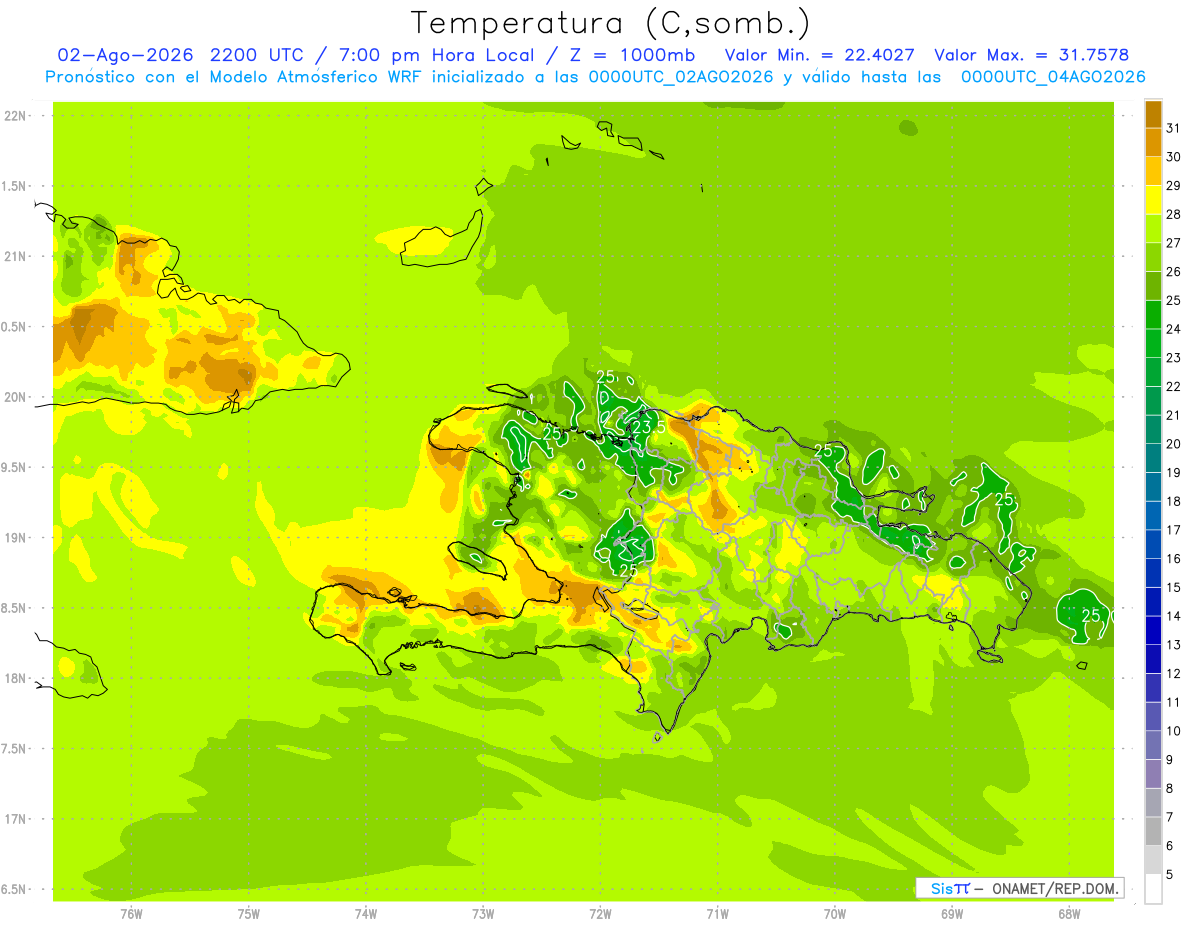Viewport: 1200px width, 927px height.
Task: Click the 76W longitude axis label
Action: [x=131, y=914]
